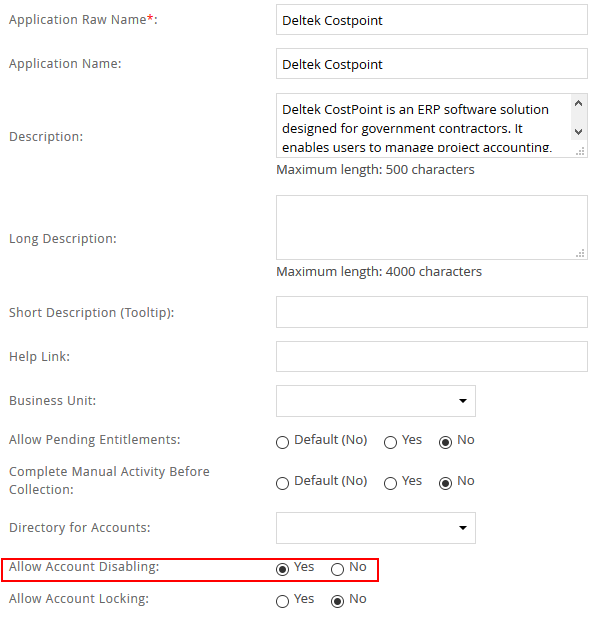Click the Application Raw Name field
This screenshot has height=620, width=603.
click(432, 20)
